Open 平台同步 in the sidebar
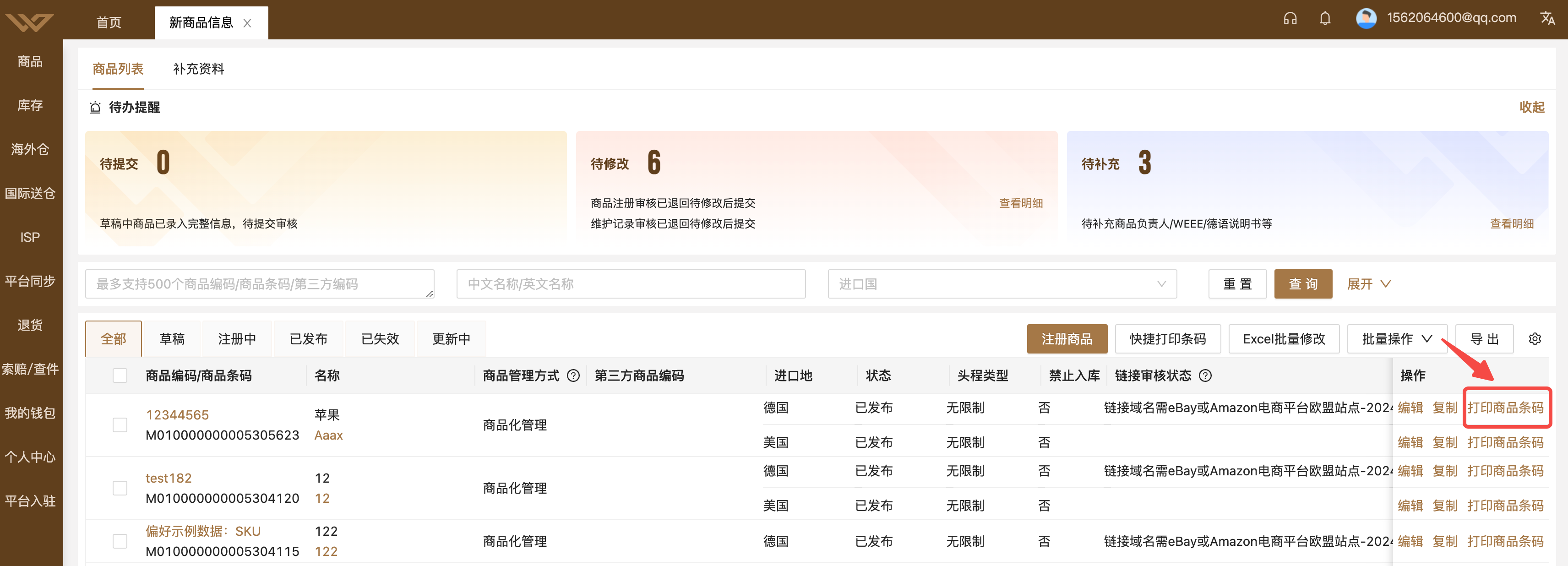The width and height of the screenshot is (1568, 566). 30,281
